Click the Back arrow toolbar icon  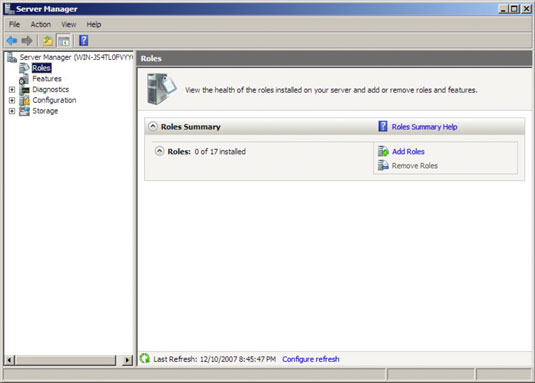pyautogui.click(x=12, y=41)
